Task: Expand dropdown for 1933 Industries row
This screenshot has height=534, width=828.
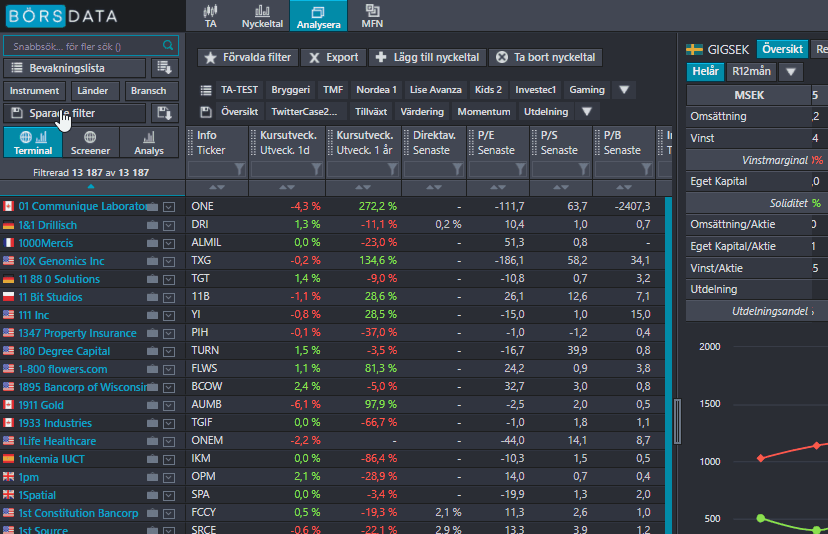Action: coord(168,424)
